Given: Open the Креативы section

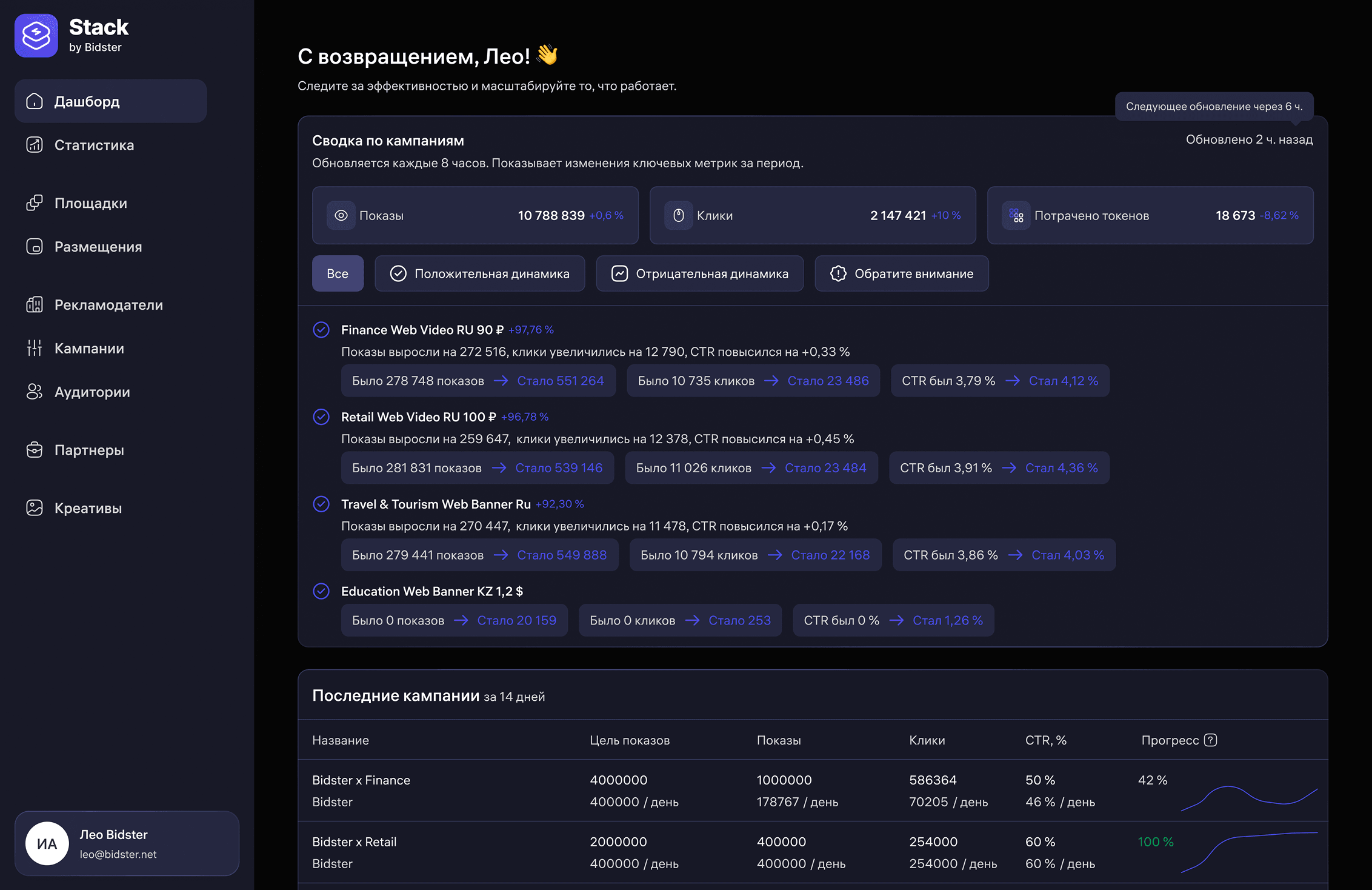Looking at the screenshot, I should click(x=88, y=508).
